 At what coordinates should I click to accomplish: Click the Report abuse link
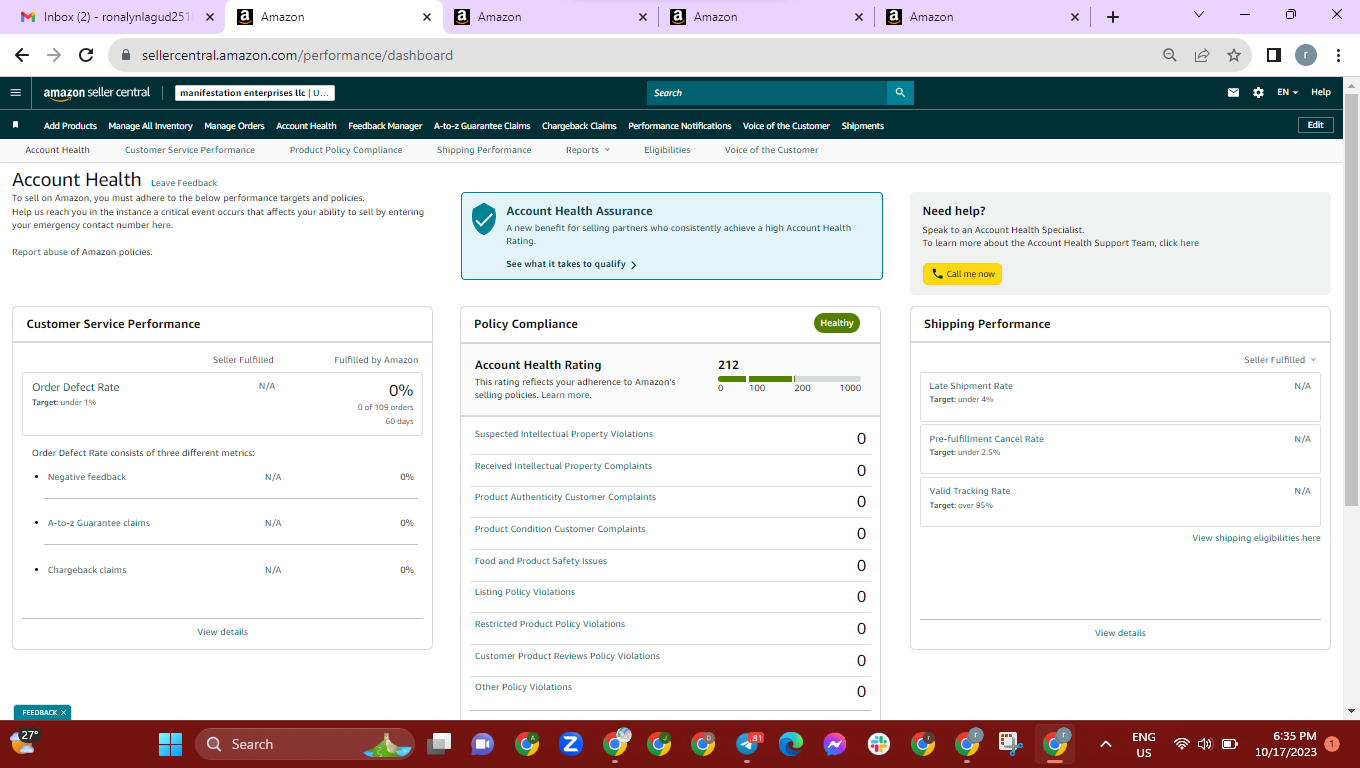pos(40,252)
